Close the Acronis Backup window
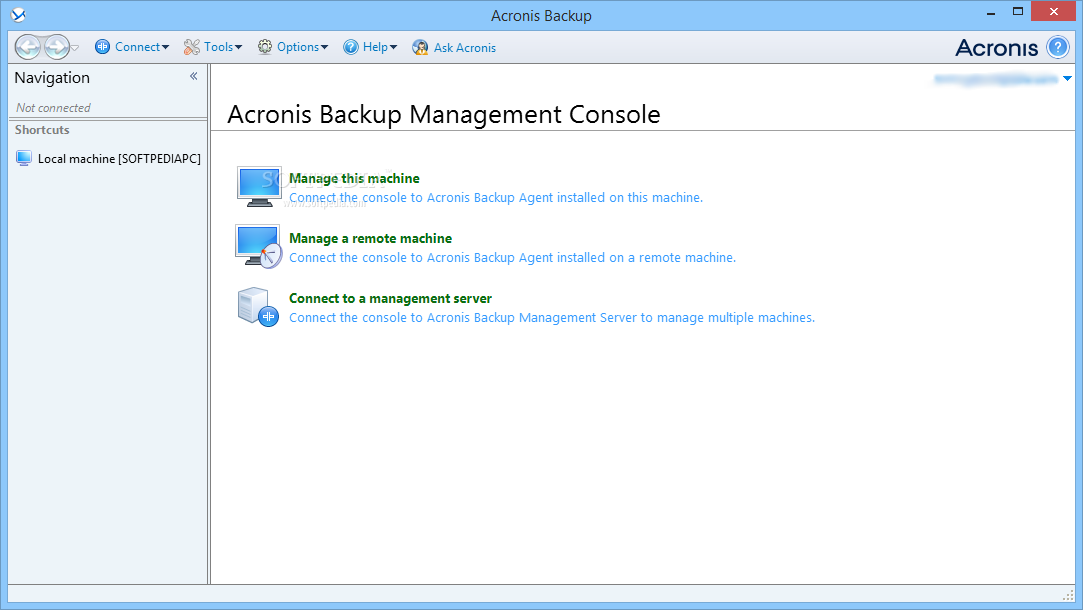Viewport: 1083px width, 610px height. 1053,12
